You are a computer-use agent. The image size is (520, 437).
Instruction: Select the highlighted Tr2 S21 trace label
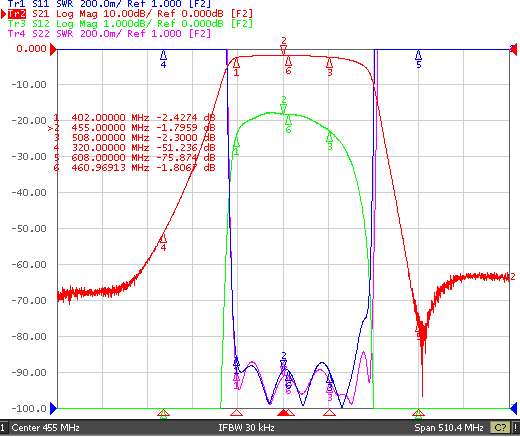point(130,14)
